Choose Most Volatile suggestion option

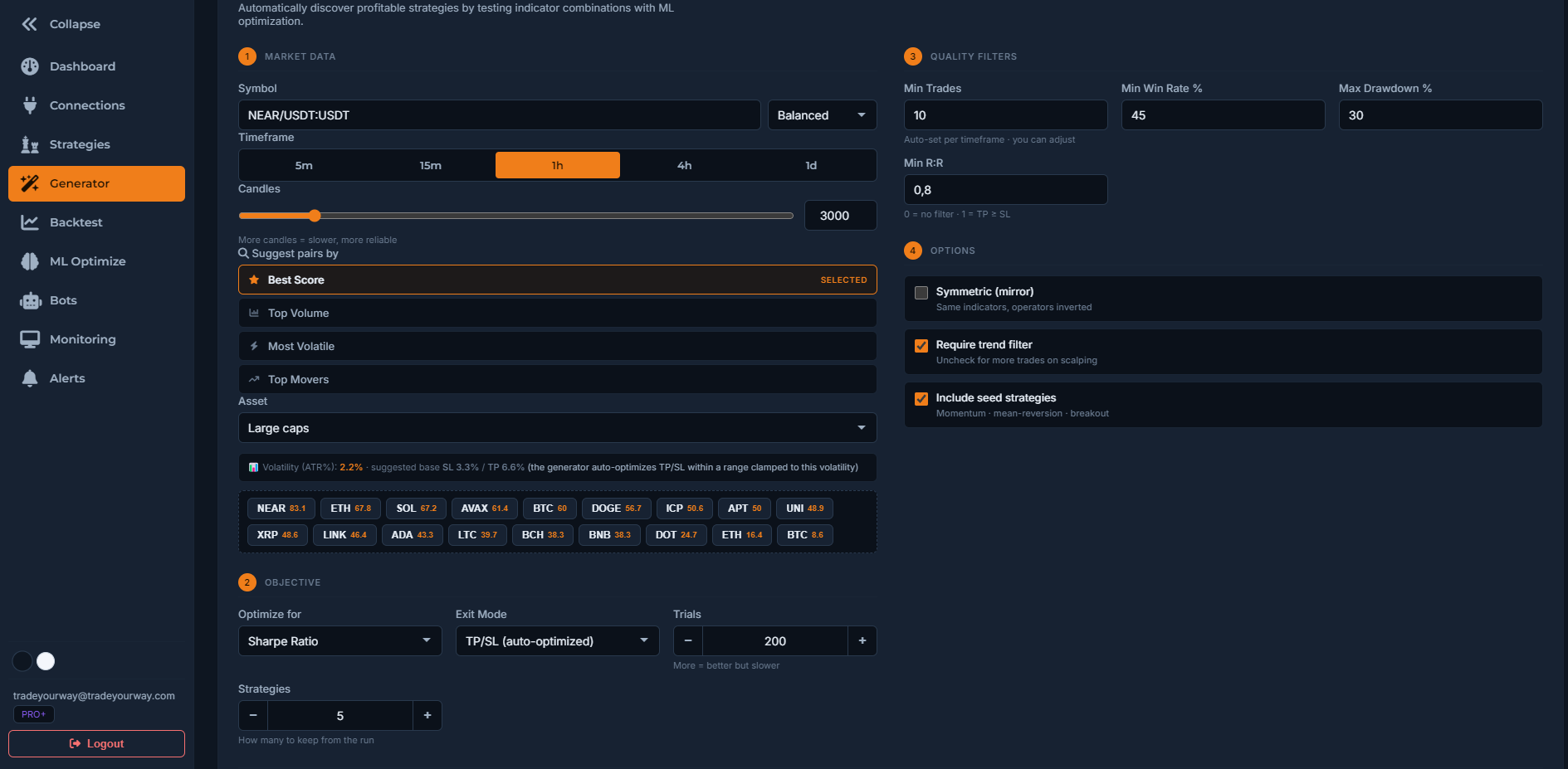point(557,346)
